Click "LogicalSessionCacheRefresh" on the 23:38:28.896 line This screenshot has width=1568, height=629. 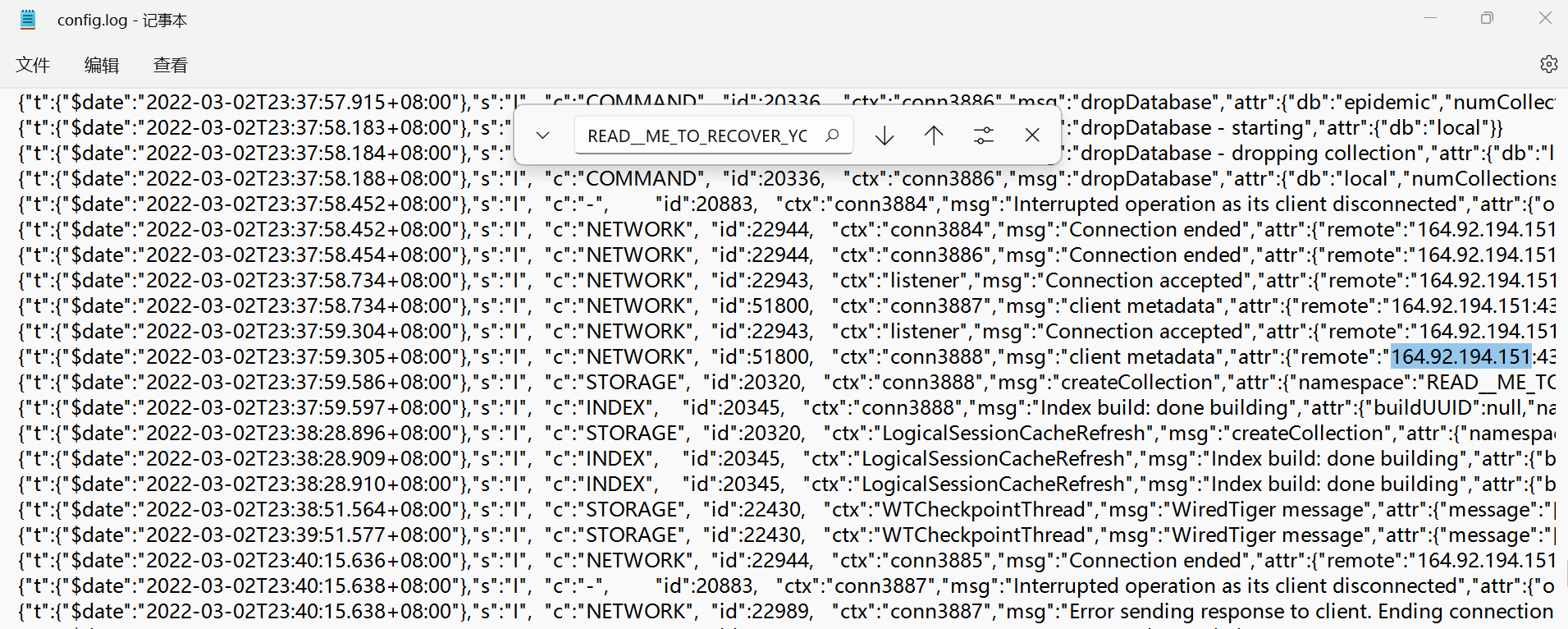click(1013, 434)
